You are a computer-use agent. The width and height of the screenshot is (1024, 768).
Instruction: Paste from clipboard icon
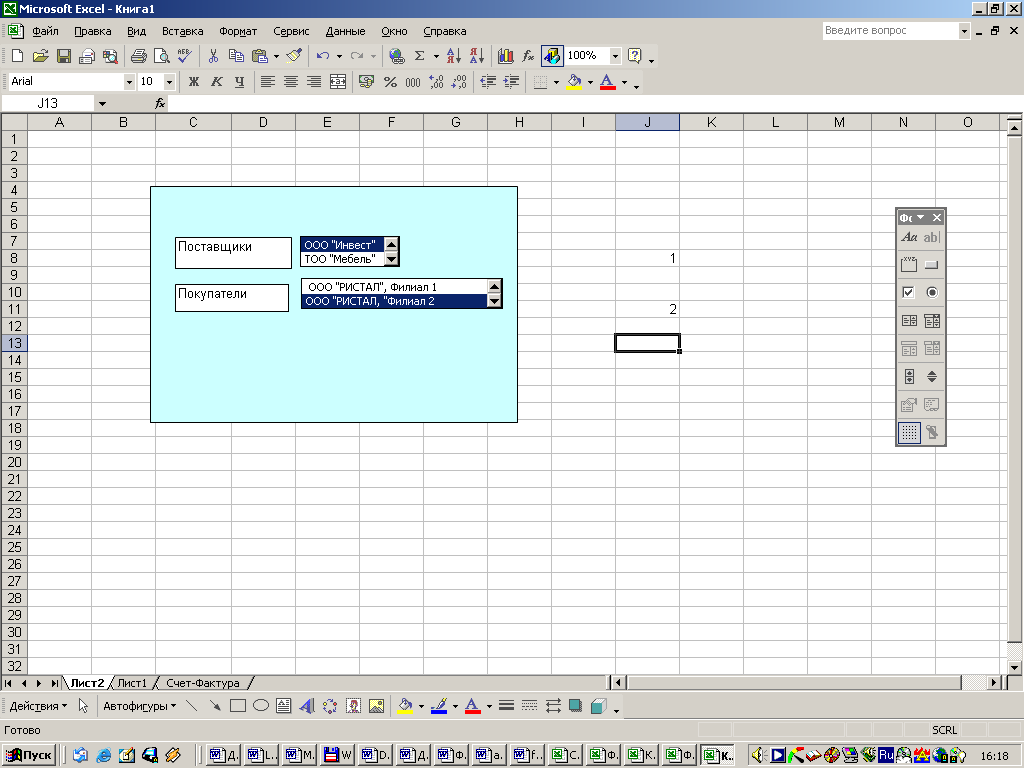coord(260,56)
